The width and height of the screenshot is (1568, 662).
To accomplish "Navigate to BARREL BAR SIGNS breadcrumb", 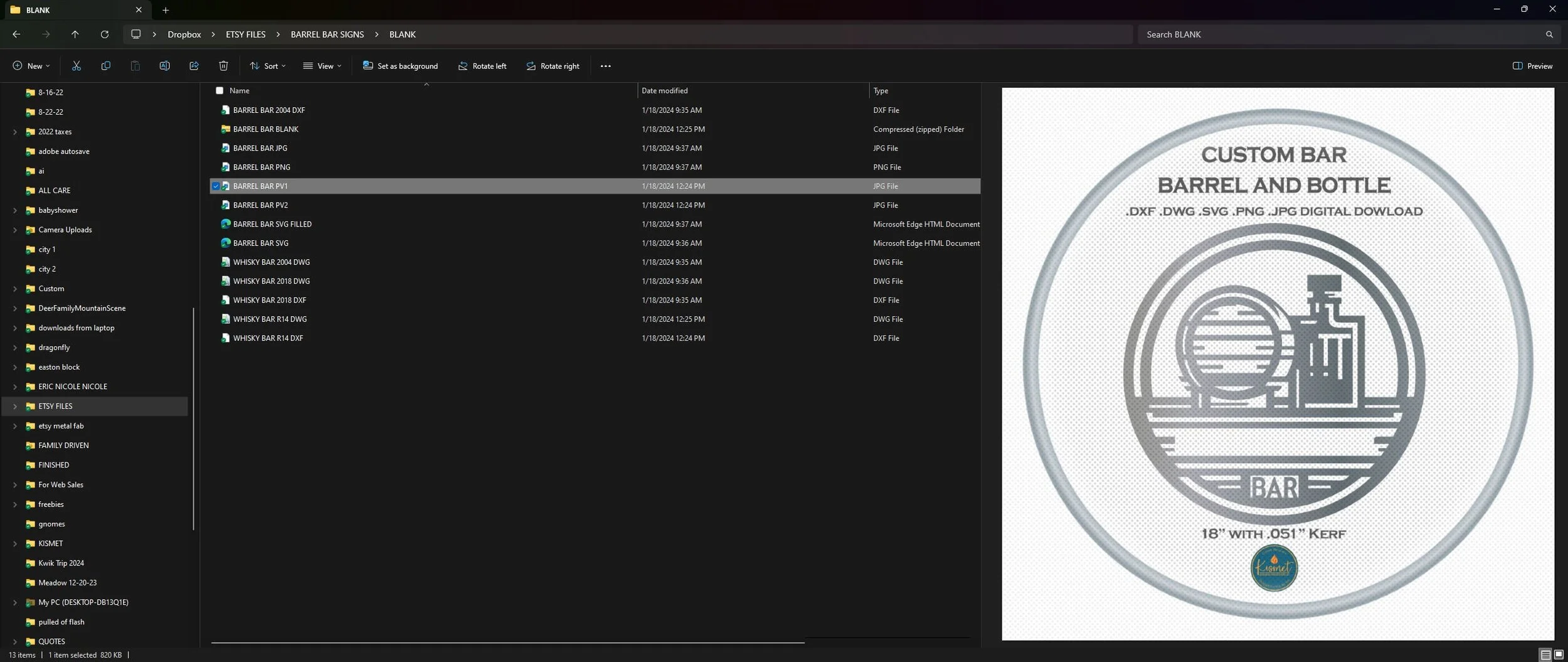I will coord(327,35).
